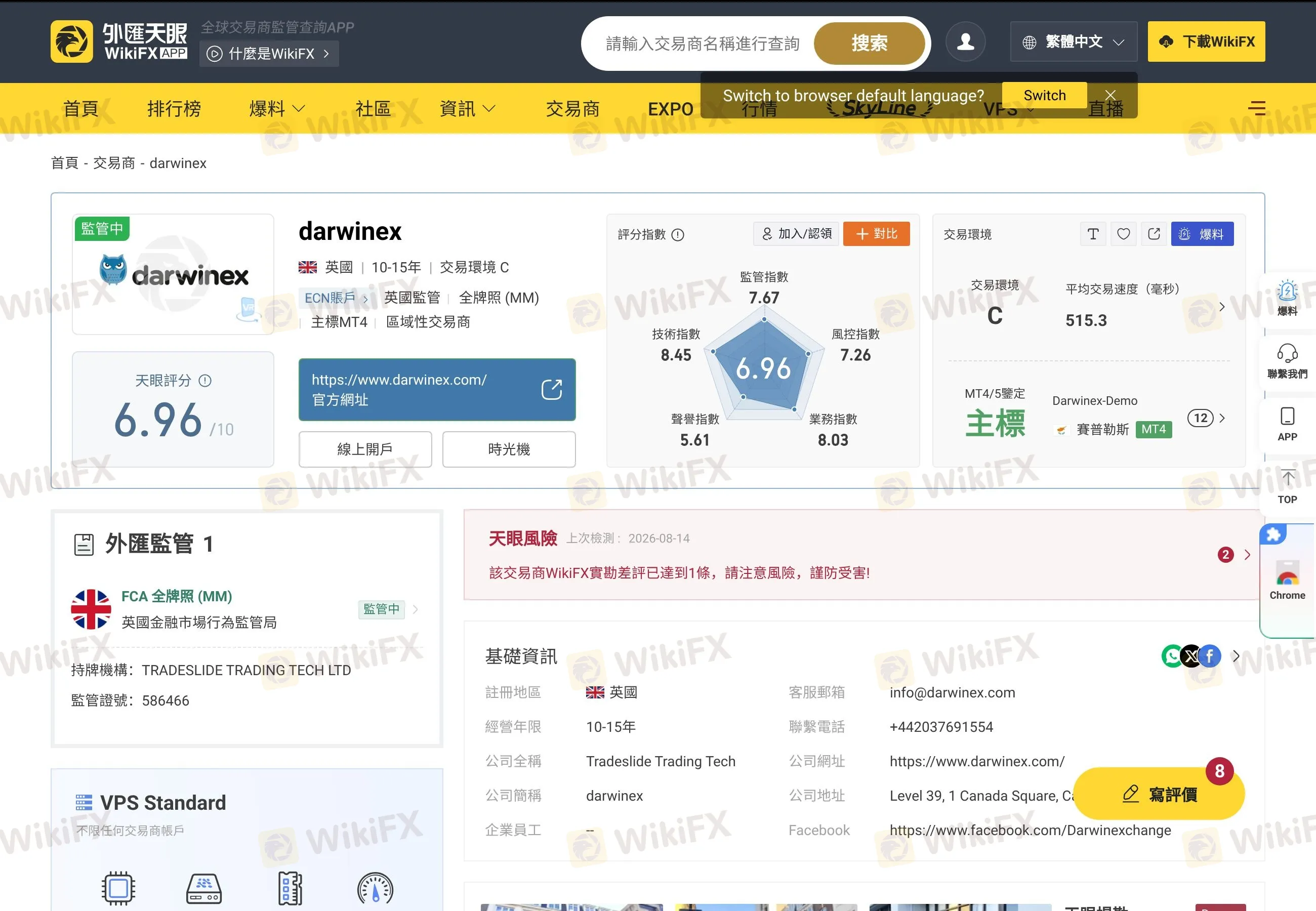Click the 聯繫我們 headset icon
Image resolution: width=1316 pixels, height=911 pixels.
tap(1287, 353)
